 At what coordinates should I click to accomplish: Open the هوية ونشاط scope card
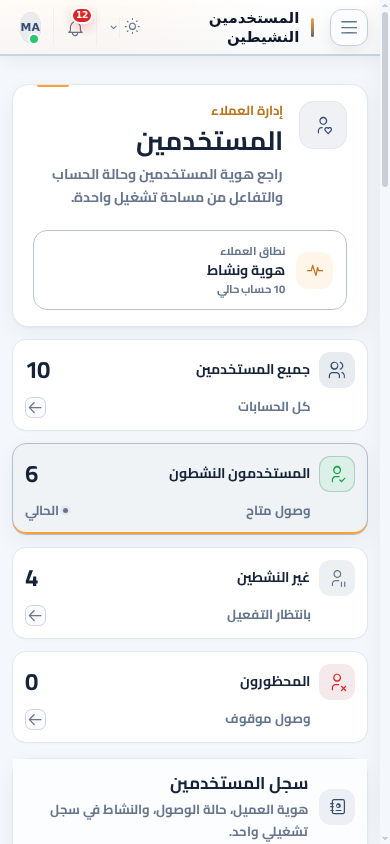190,270
